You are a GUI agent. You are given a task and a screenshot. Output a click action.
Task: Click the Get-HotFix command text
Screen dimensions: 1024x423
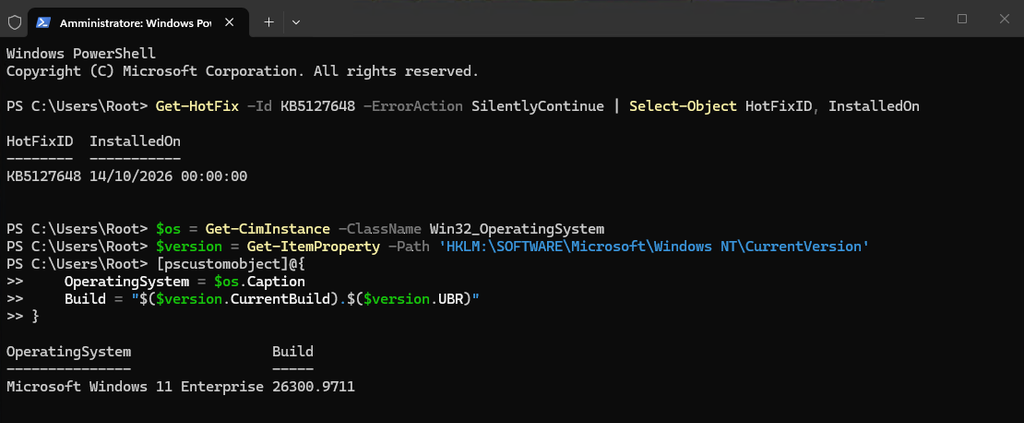197,106
